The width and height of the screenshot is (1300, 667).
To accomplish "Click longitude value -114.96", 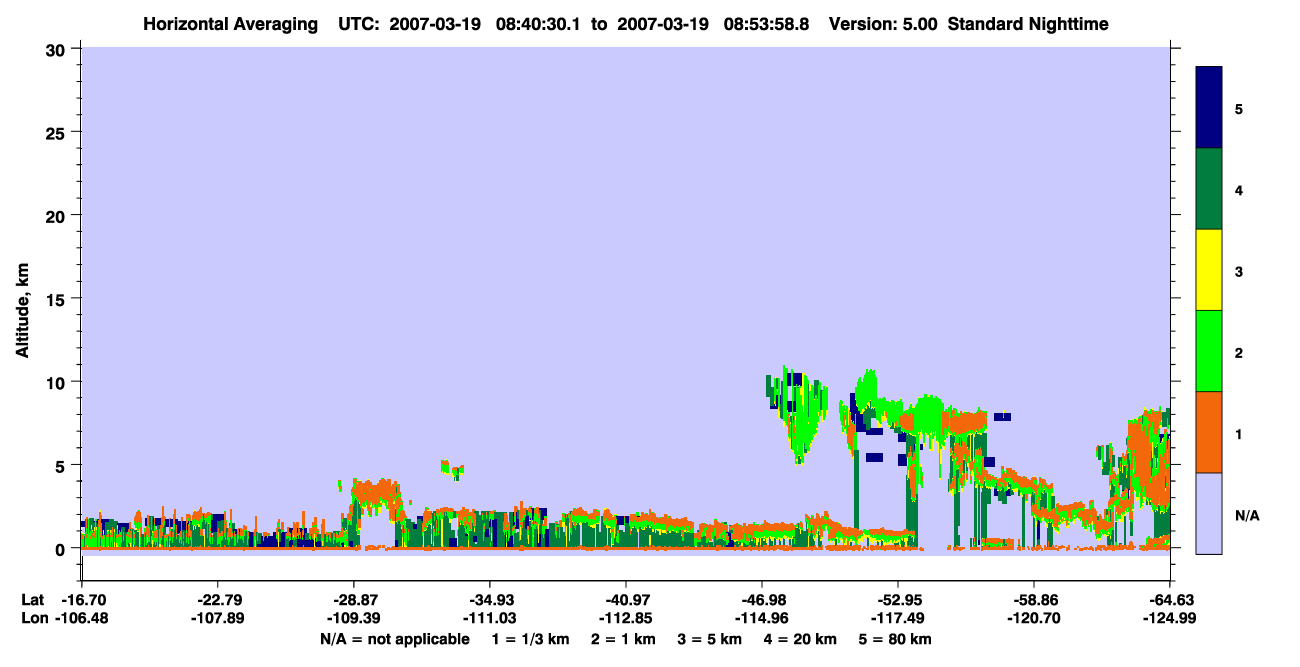I will coord(761,618).
